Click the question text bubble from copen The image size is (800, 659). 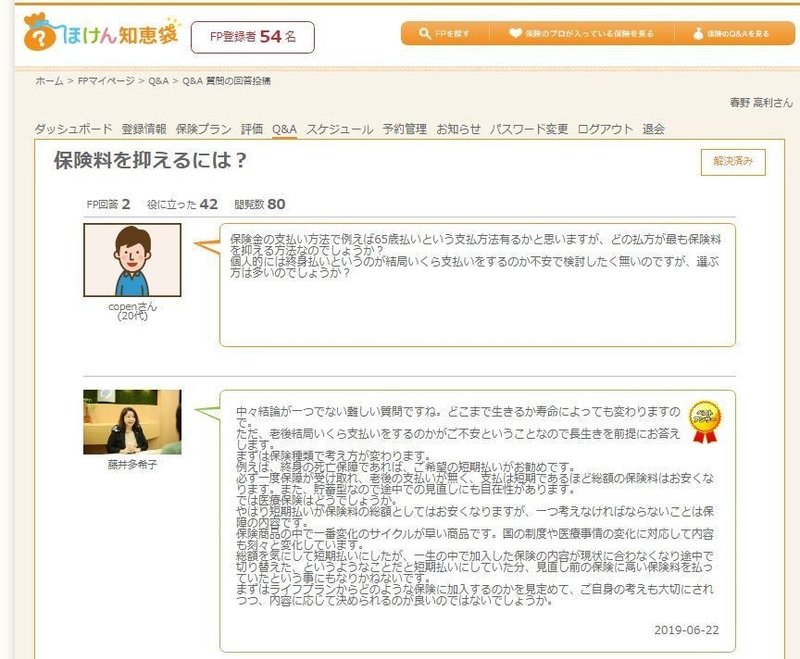[478, 285]
